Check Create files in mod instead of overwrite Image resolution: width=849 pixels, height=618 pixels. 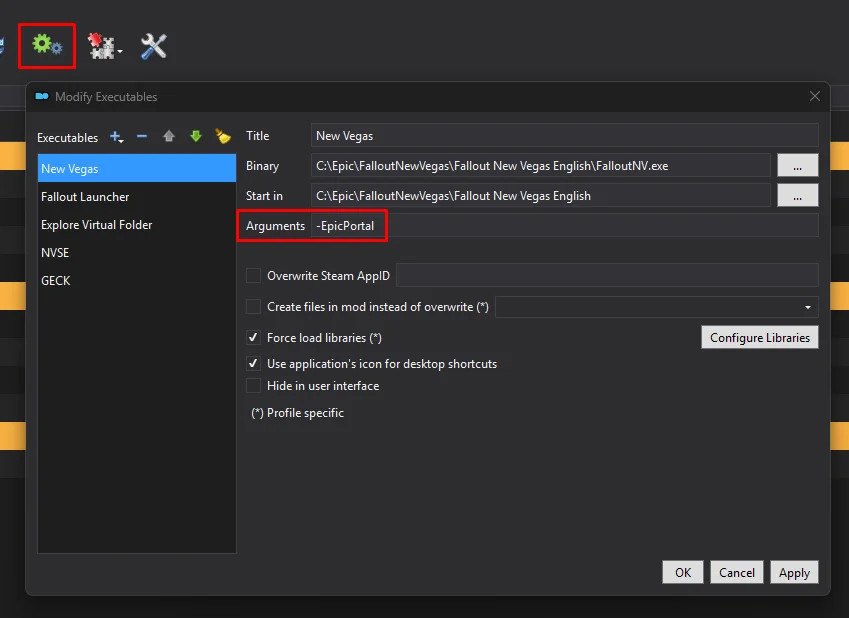point(254,307)
